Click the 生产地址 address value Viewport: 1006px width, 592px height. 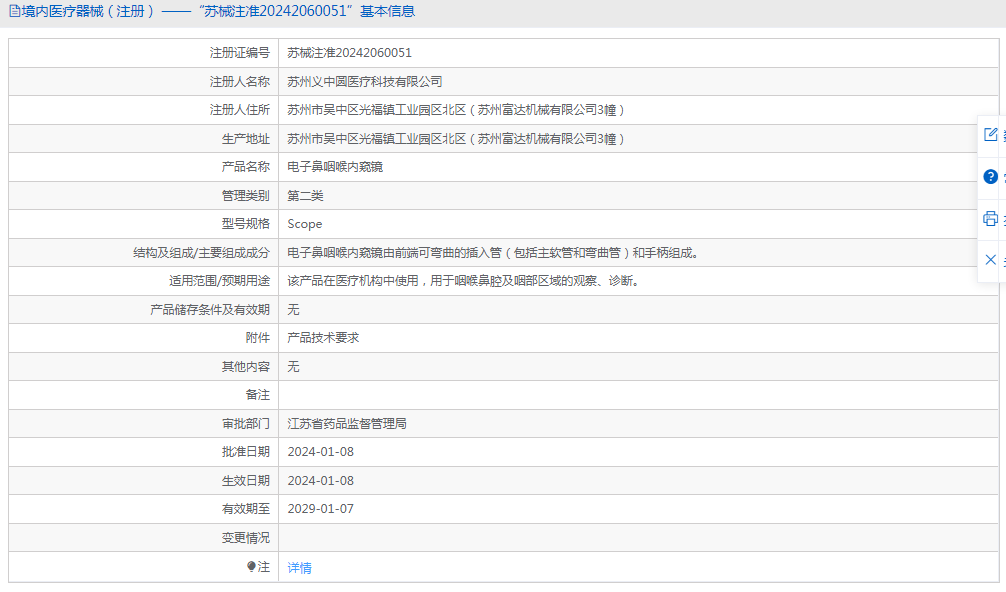456,139
